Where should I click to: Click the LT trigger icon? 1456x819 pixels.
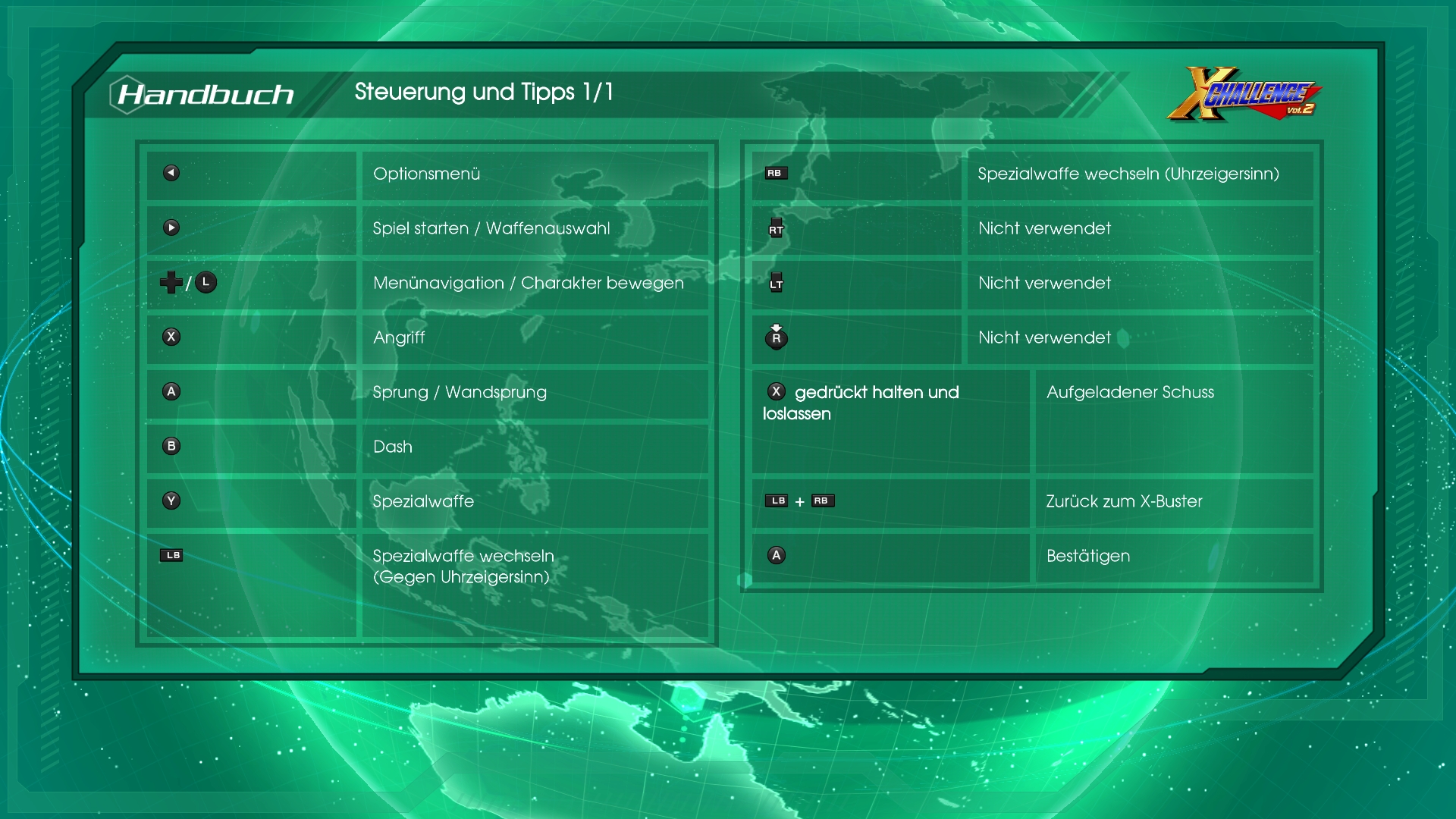point(776,283)
